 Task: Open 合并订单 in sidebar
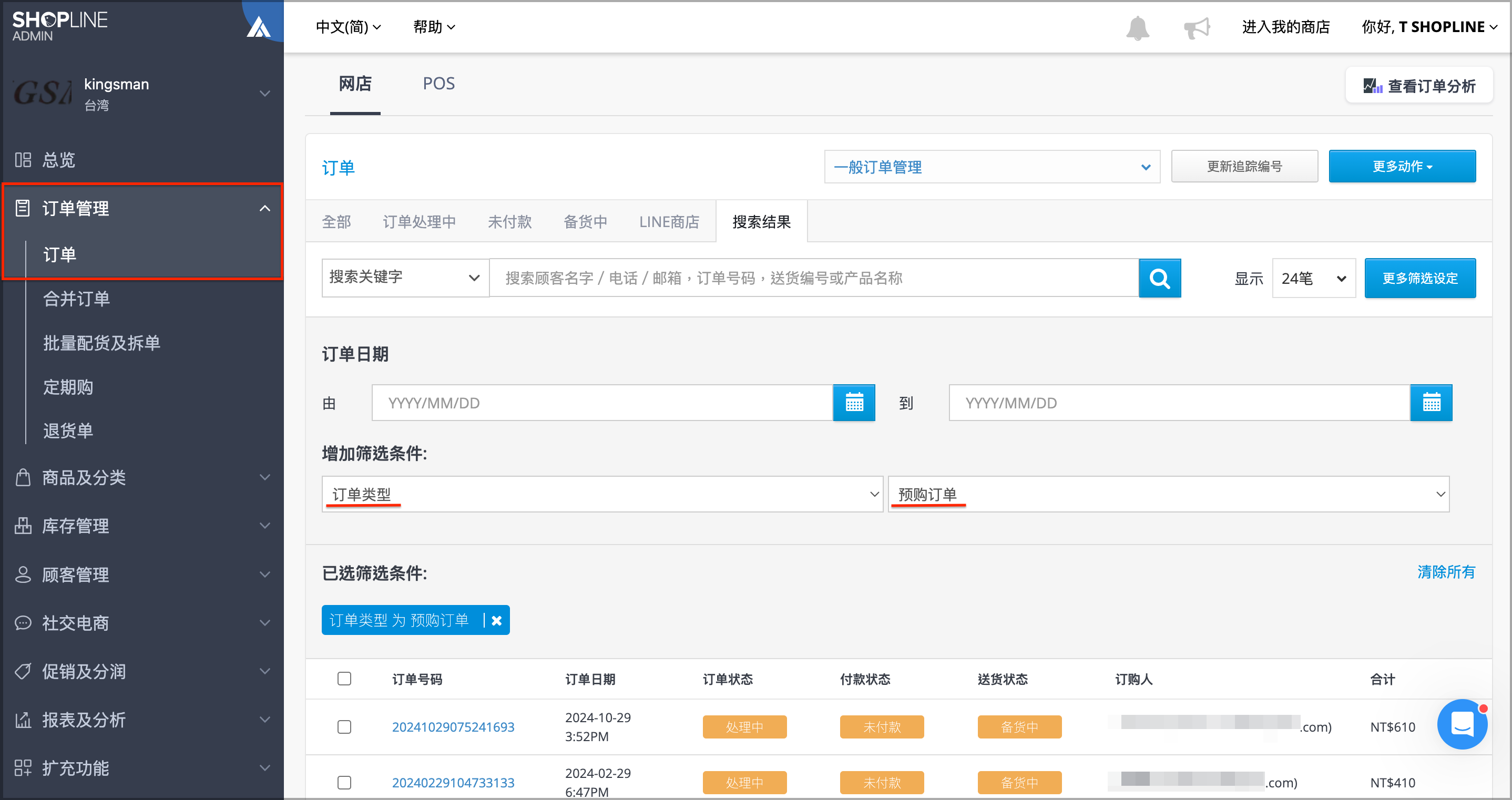click(76, 299)
